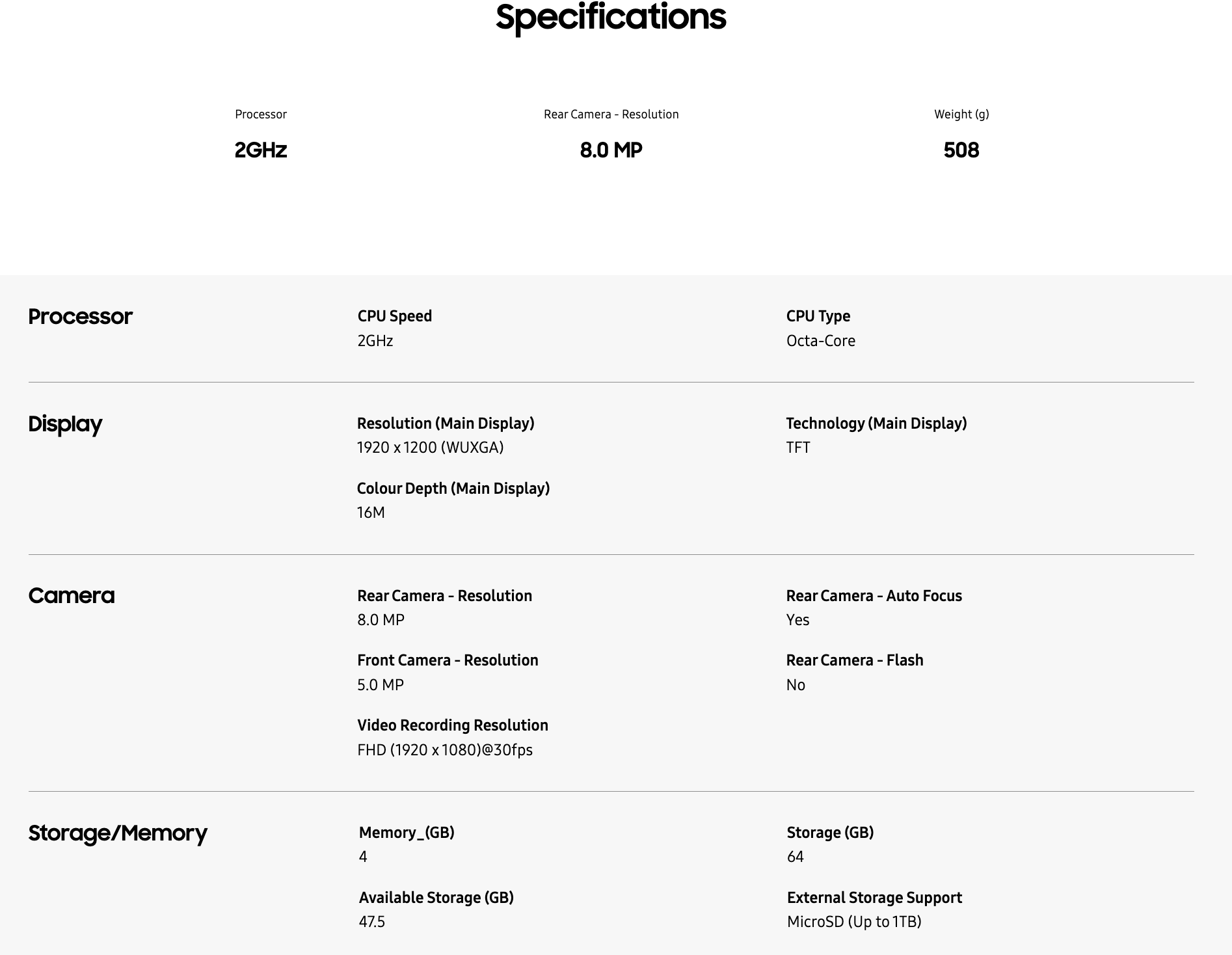Screen dimensions: 1232x955
Task: Click the 2GHz processor summary value
Action: coord(261,150)
